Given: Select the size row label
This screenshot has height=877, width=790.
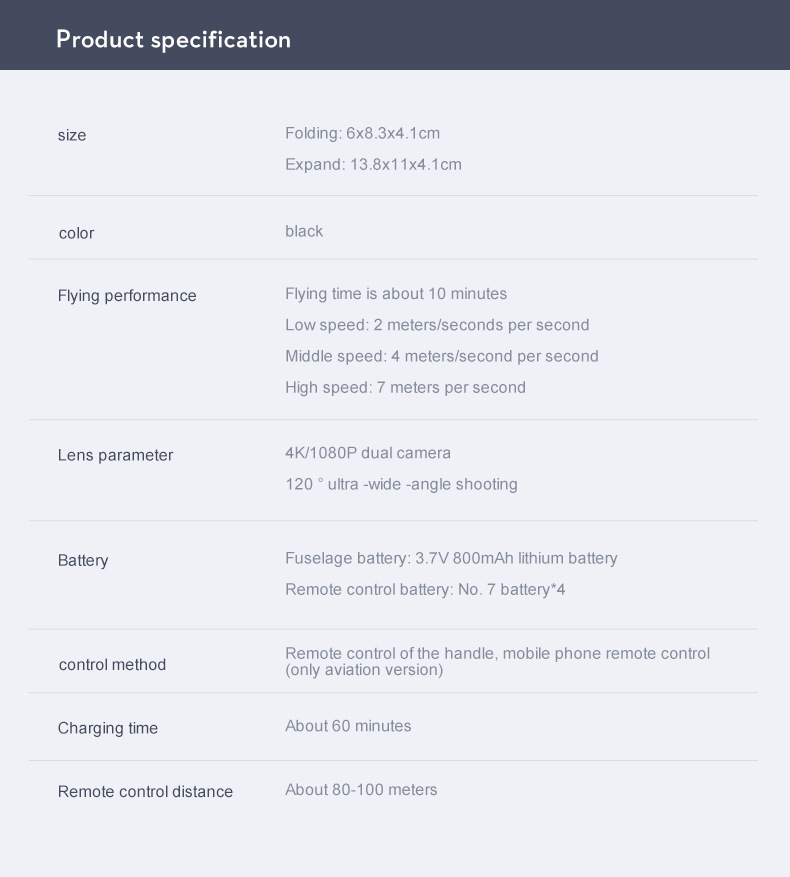Looking at the screenshot, I should [x=72, y=135].
